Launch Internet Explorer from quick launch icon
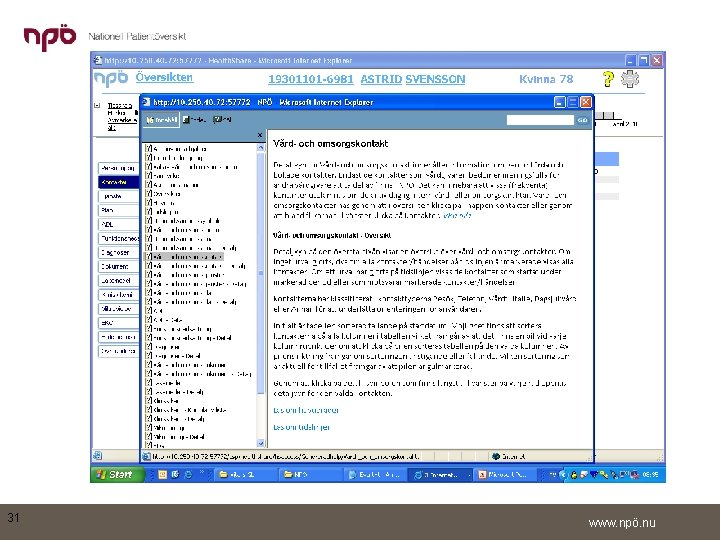 (x=188, y=475)
